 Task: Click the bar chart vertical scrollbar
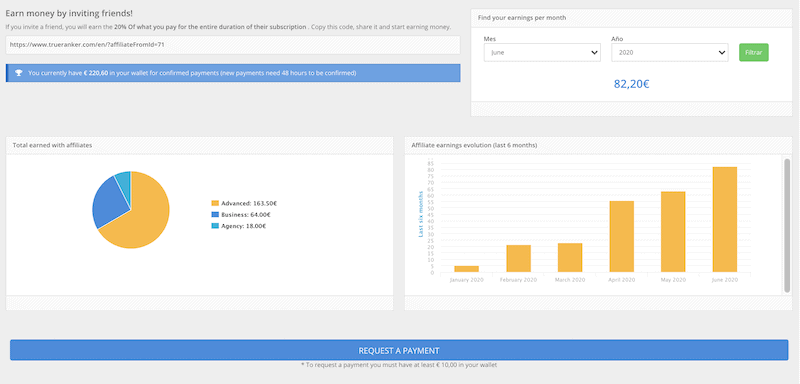pos(787,225)
